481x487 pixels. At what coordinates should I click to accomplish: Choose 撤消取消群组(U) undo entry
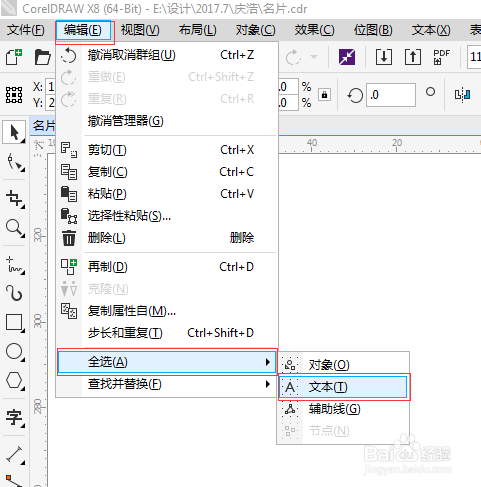(x=167, y=55)
